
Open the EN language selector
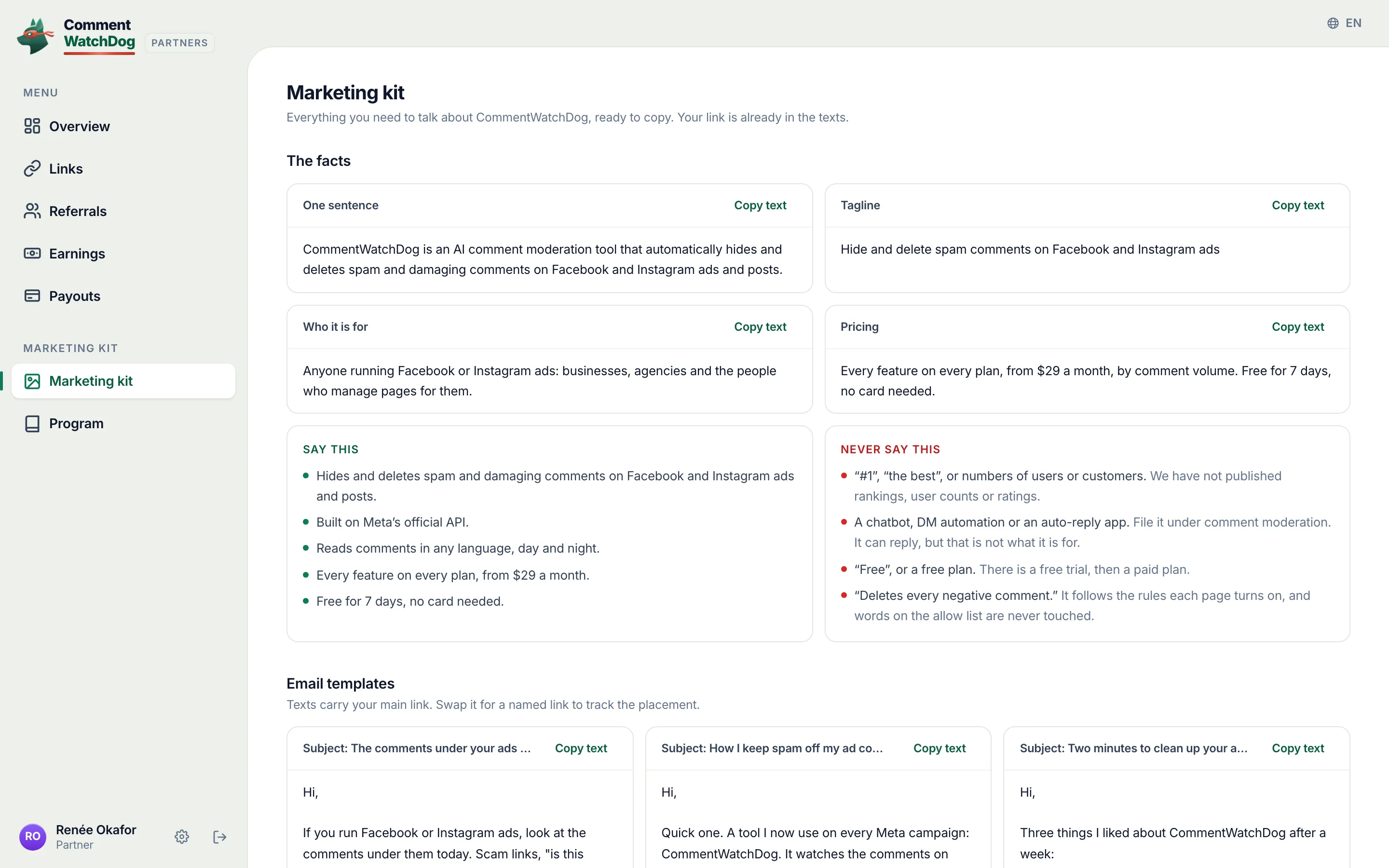point(1344,23)
